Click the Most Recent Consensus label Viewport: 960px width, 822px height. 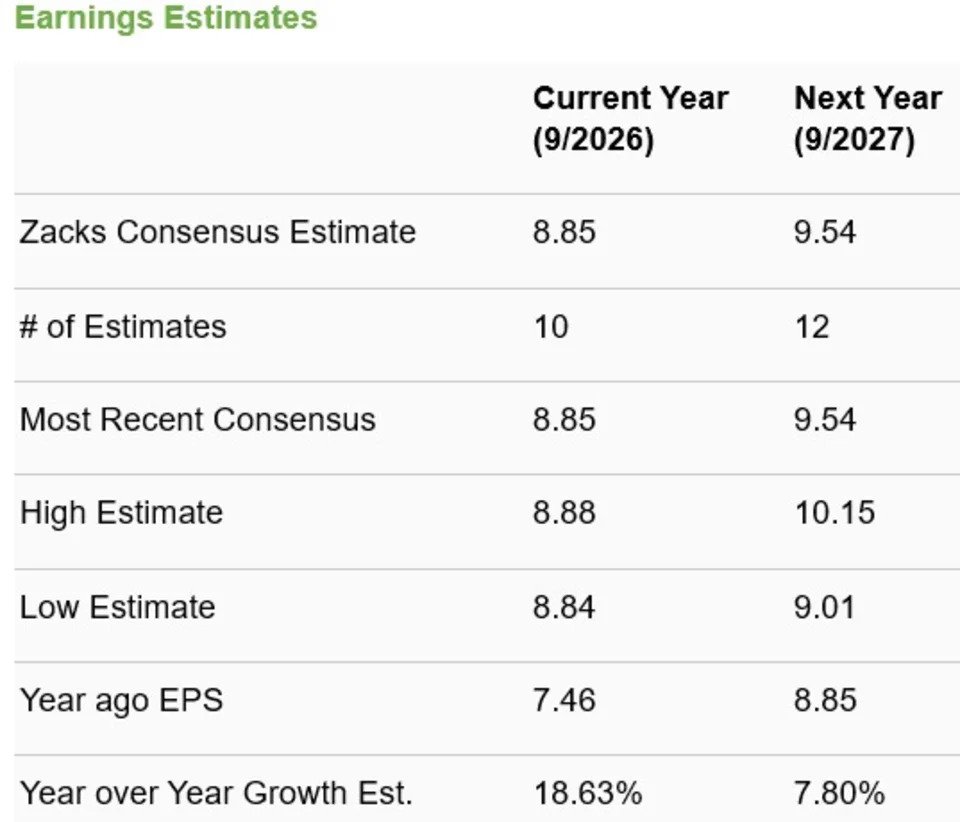197,420
